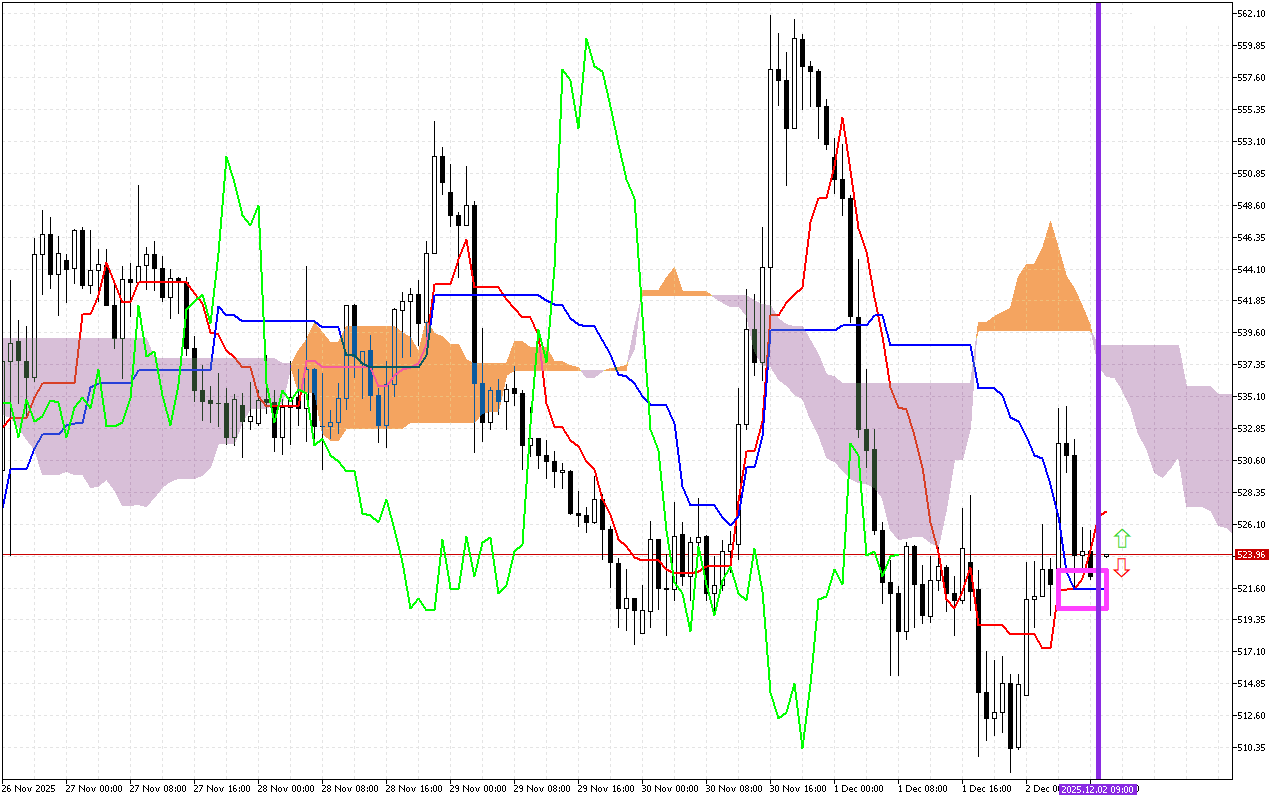
Task: Click the 28 Nov 00:00 time label
Action: [286, 789]
